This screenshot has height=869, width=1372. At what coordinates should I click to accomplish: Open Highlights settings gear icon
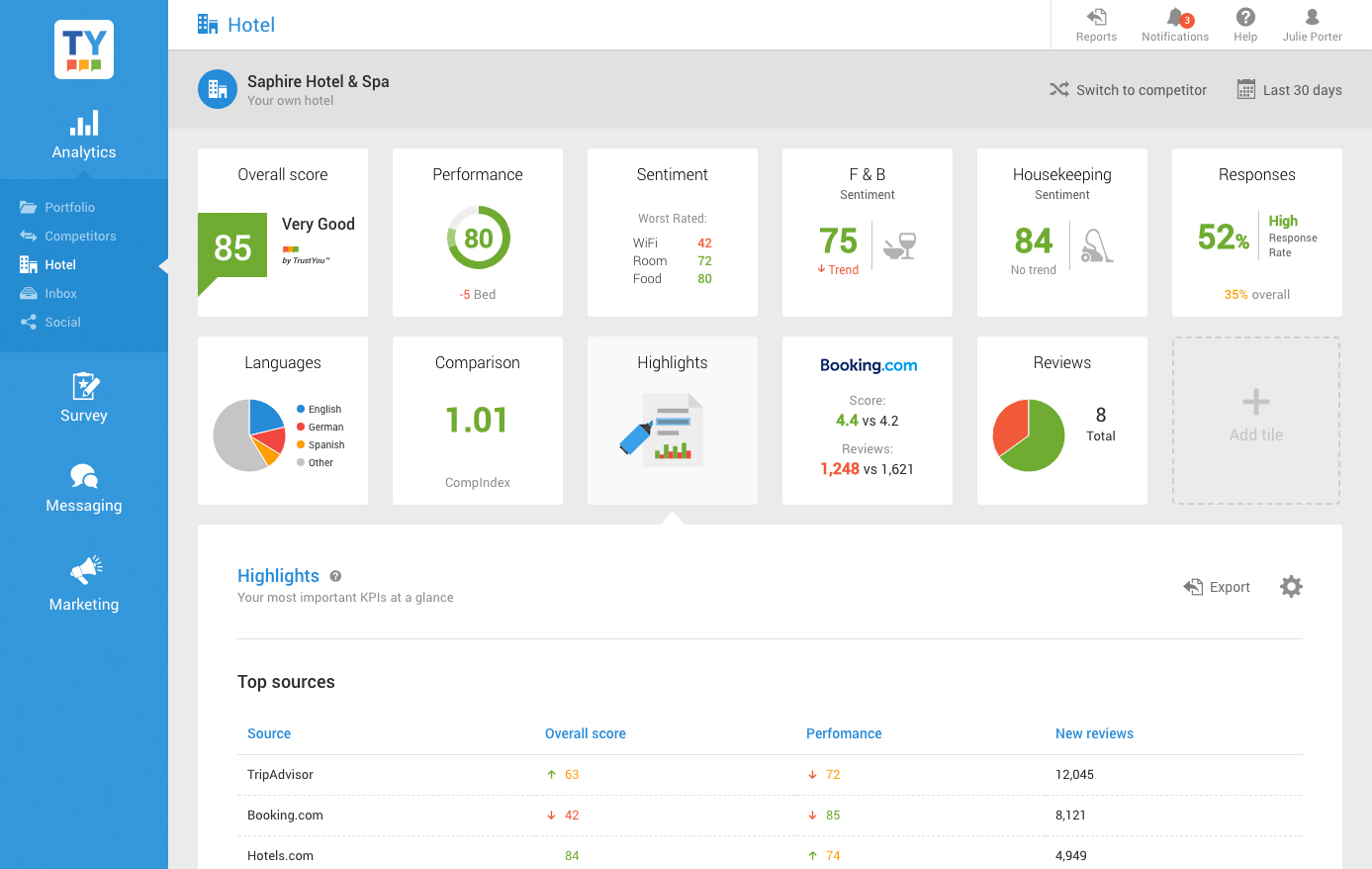[x=1291, y=587]
